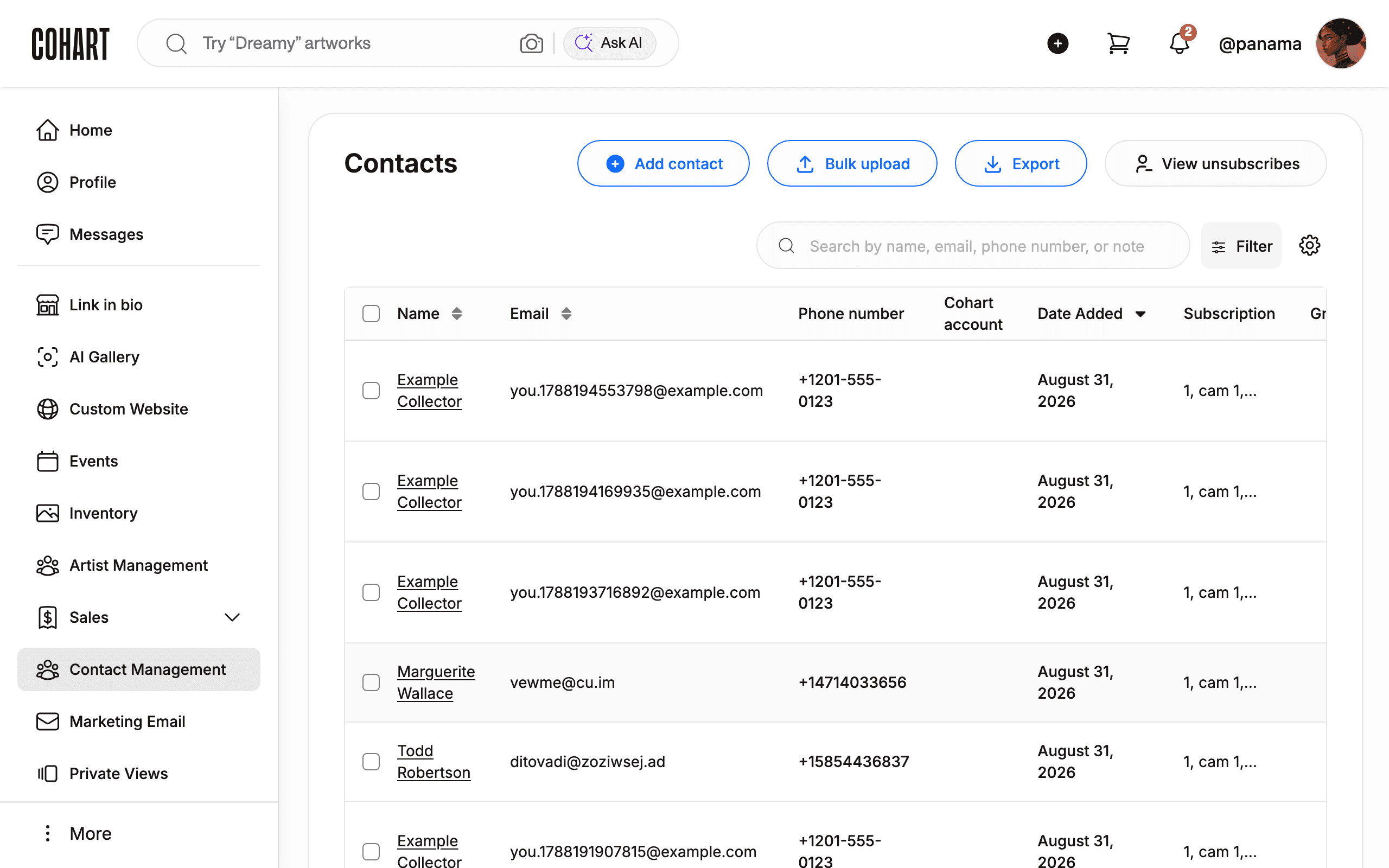Click the Marketing Email envelope icon
The width and height of the screenshot is (1389, 868).
[48, 722]
